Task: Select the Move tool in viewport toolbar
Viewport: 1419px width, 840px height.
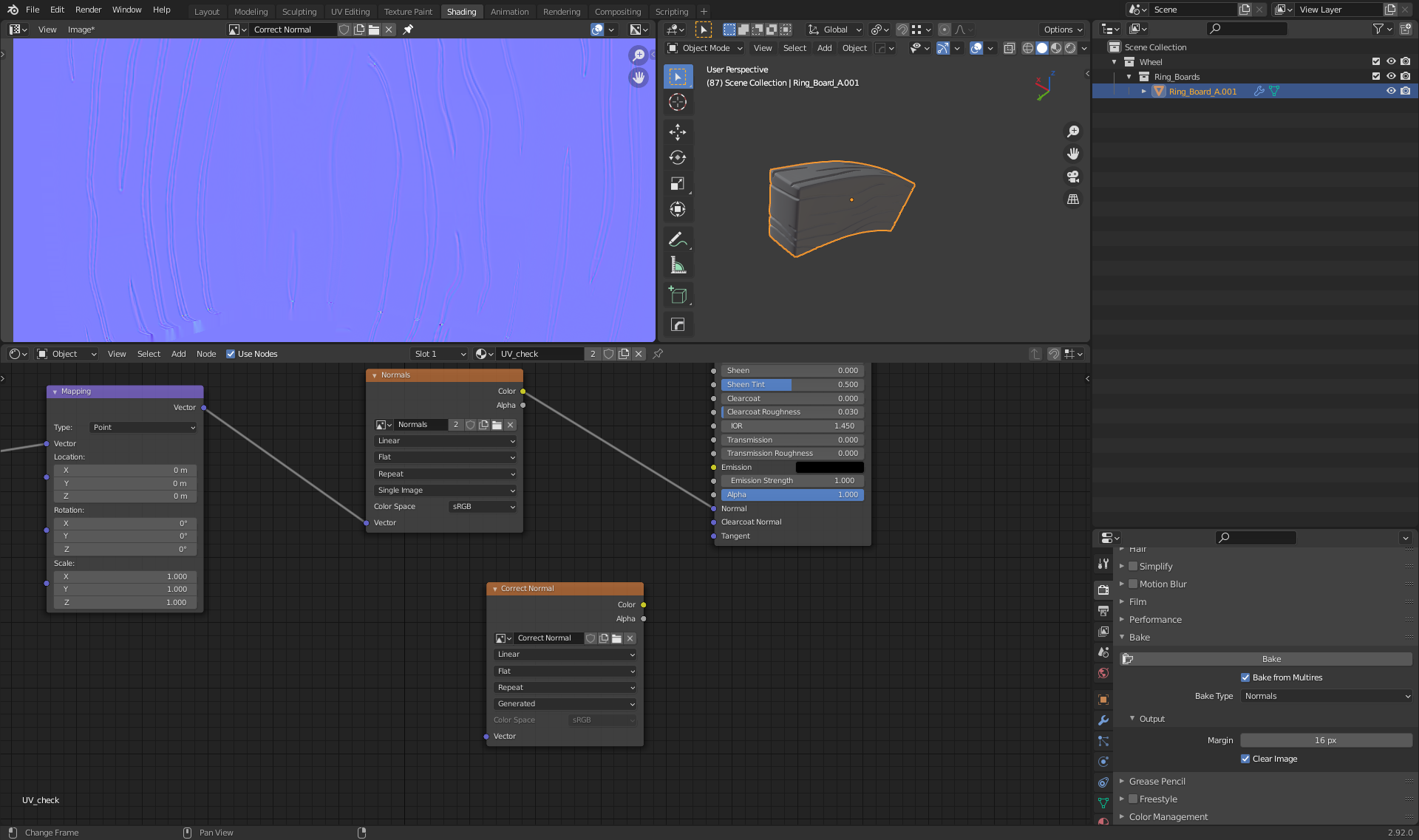Action: (677, 132)
